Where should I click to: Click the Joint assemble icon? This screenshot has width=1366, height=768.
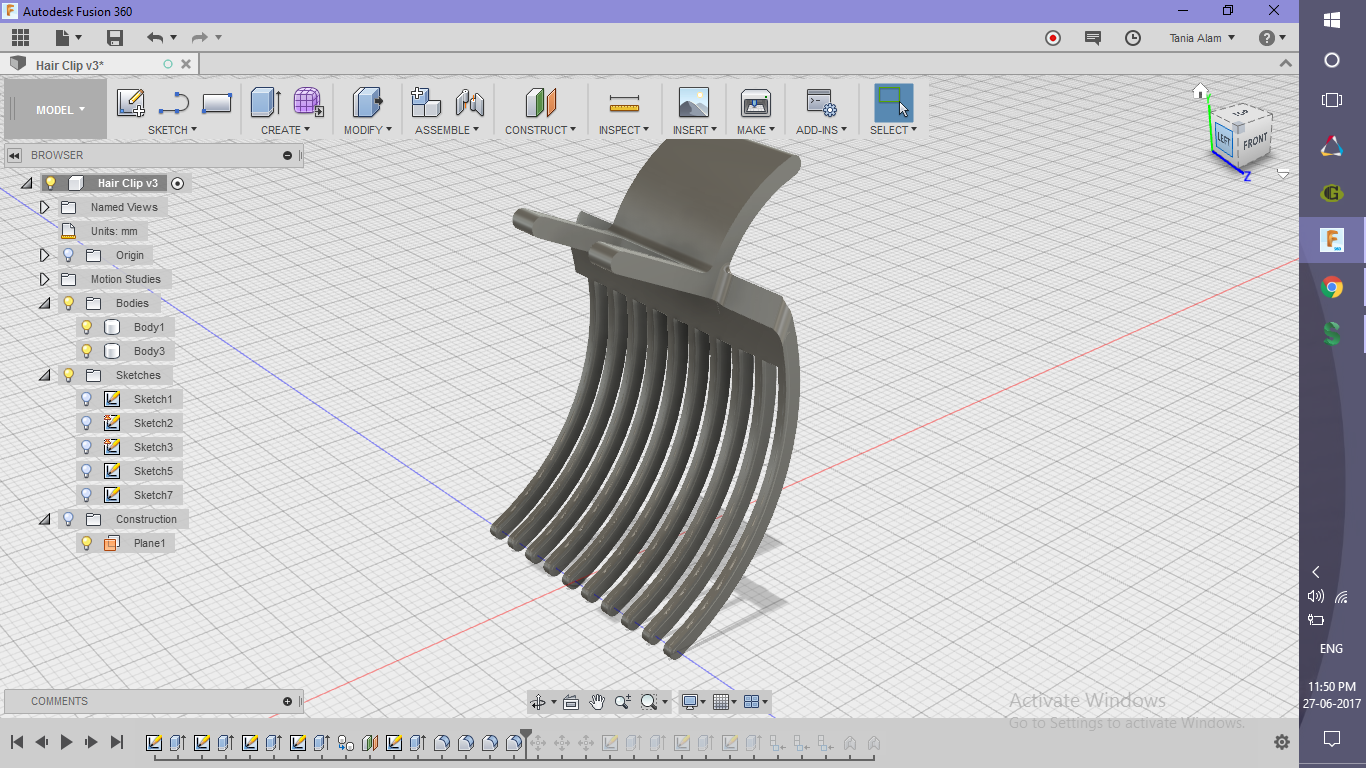click(469, 102)
